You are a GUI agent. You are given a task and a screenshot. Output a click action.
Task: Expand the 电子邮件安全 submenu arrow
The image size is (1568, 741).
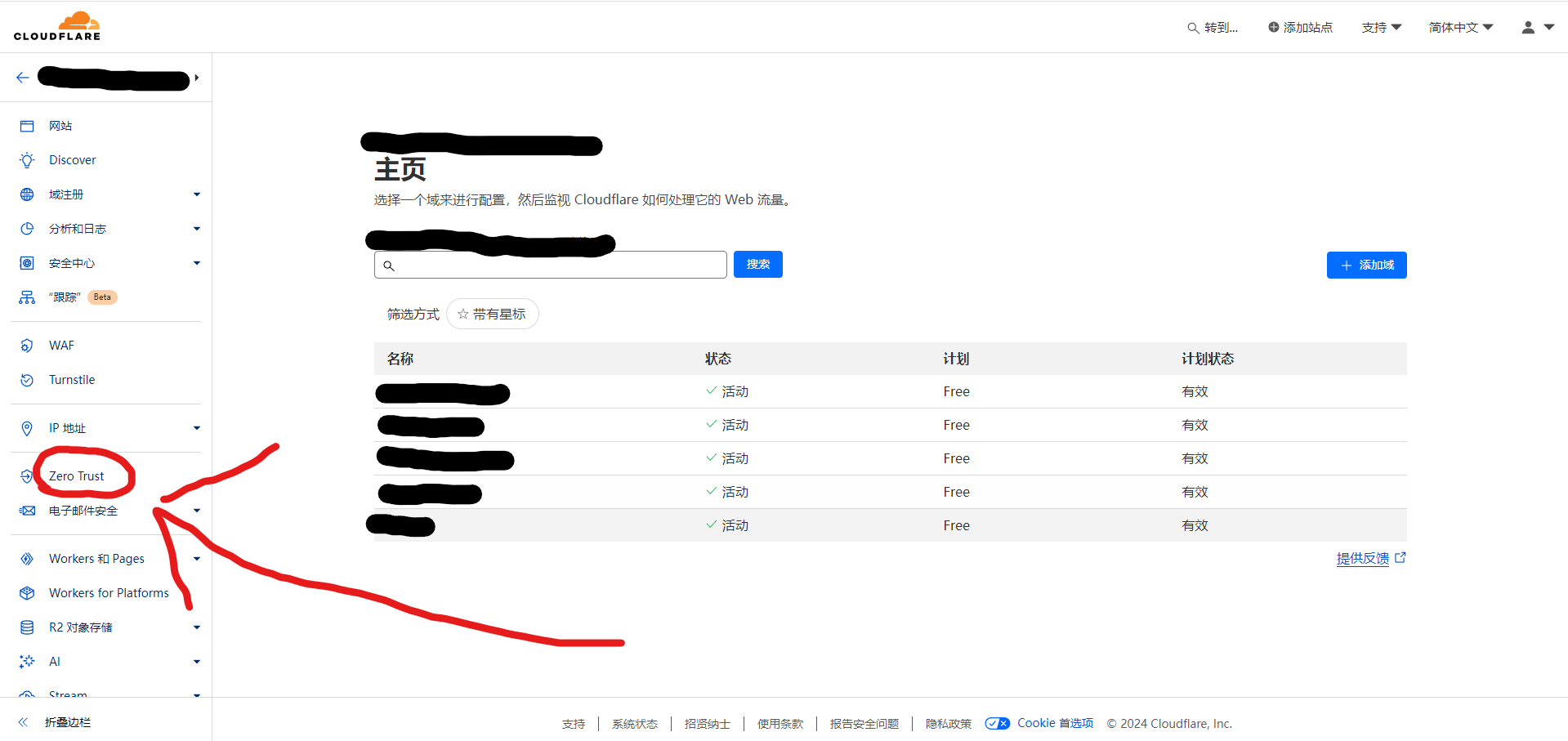pos(196,511)
